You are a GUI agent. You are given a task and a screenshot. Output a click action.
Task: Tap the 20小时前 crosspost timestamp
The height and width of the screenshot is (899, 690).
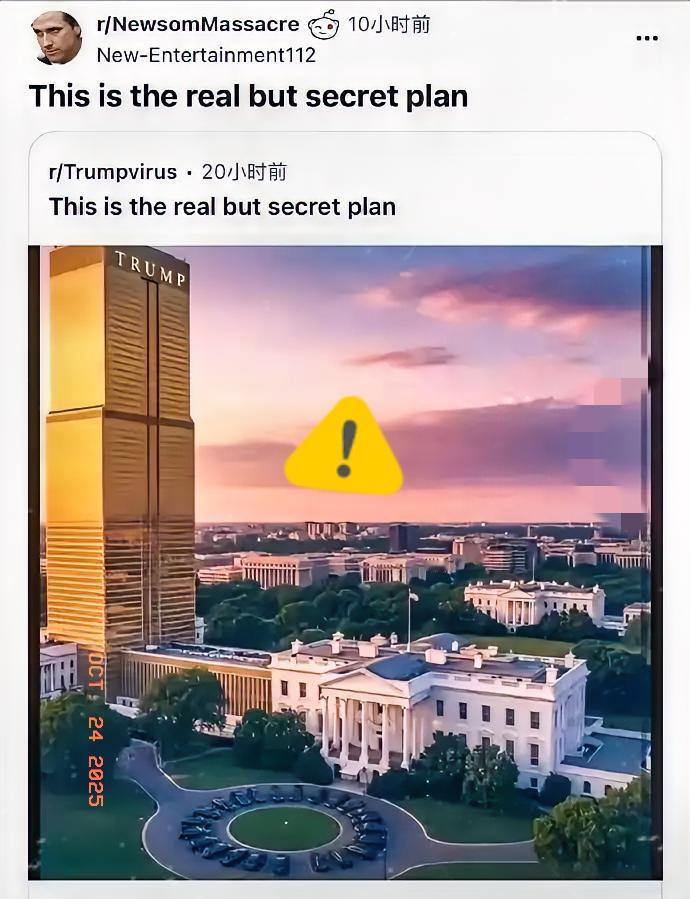pyautogui.click(x=244, y=172)
